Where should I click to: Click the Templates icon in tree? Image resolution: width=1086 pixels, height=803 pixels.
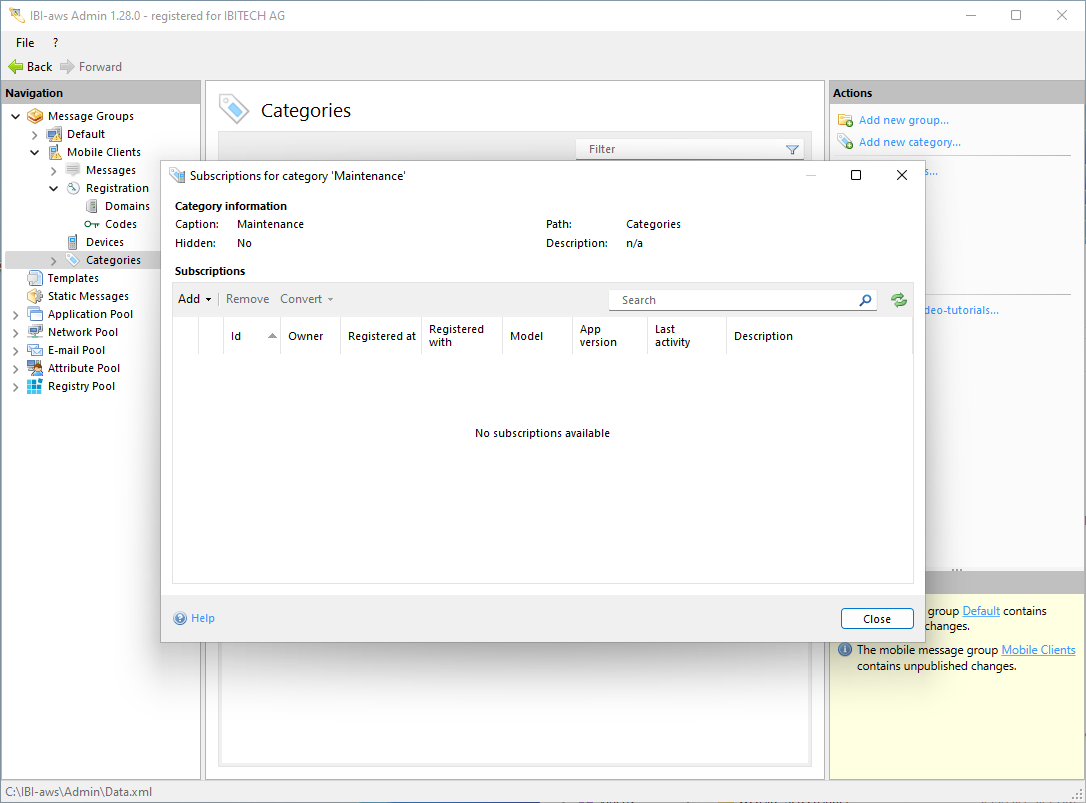(35, 278)
